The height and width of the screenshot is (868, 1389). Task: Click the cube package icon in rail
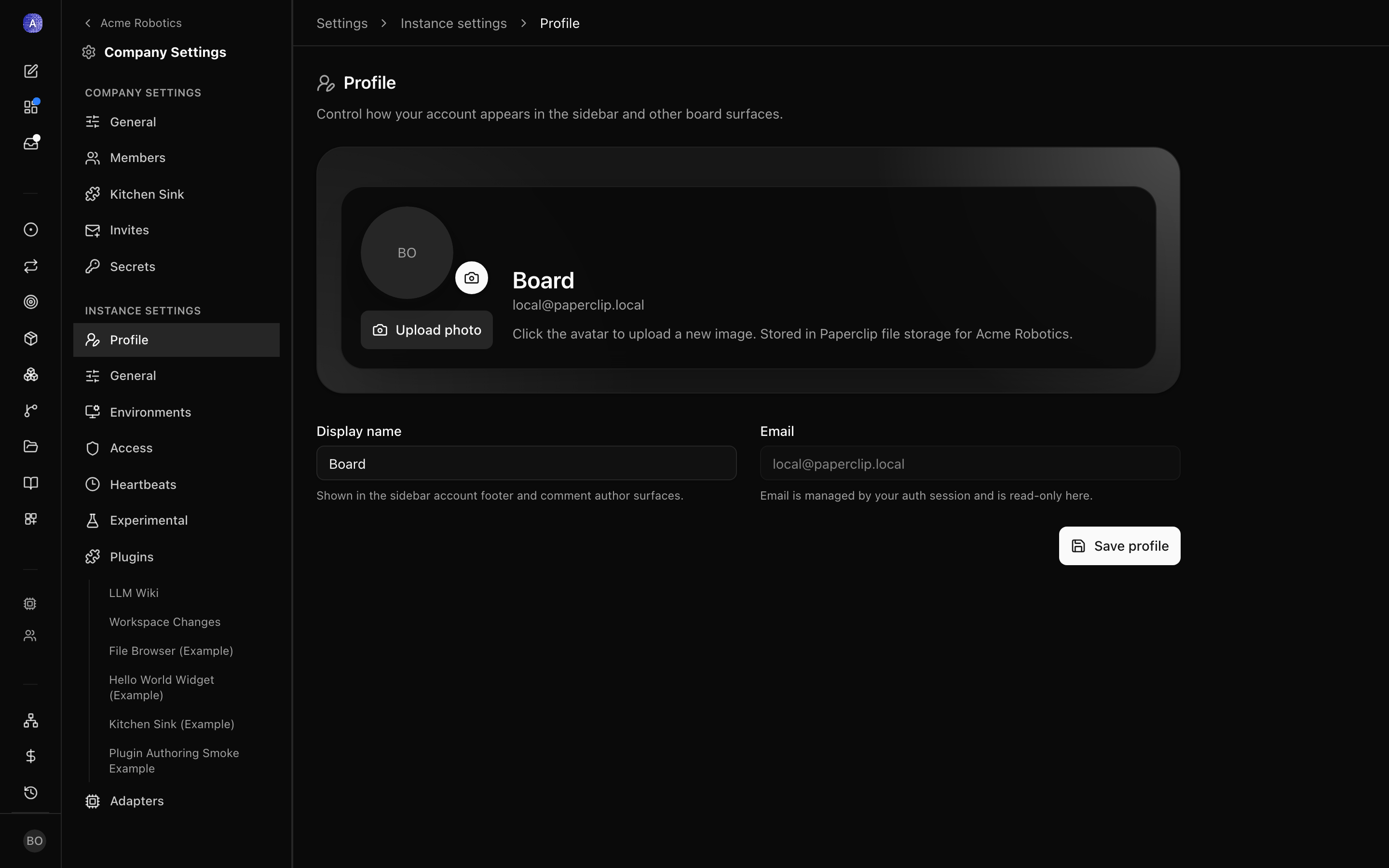click(x=31, y=338)
